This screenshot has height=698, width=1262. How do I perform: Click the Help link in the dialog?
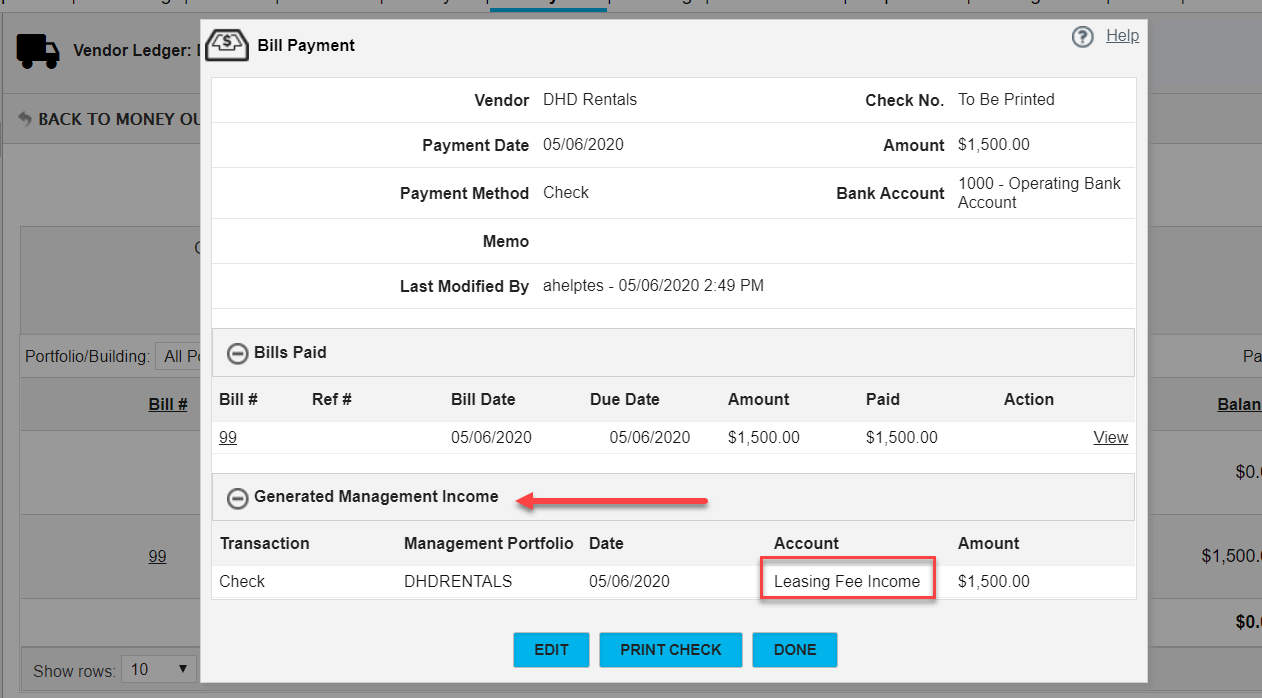[1122, 36]
